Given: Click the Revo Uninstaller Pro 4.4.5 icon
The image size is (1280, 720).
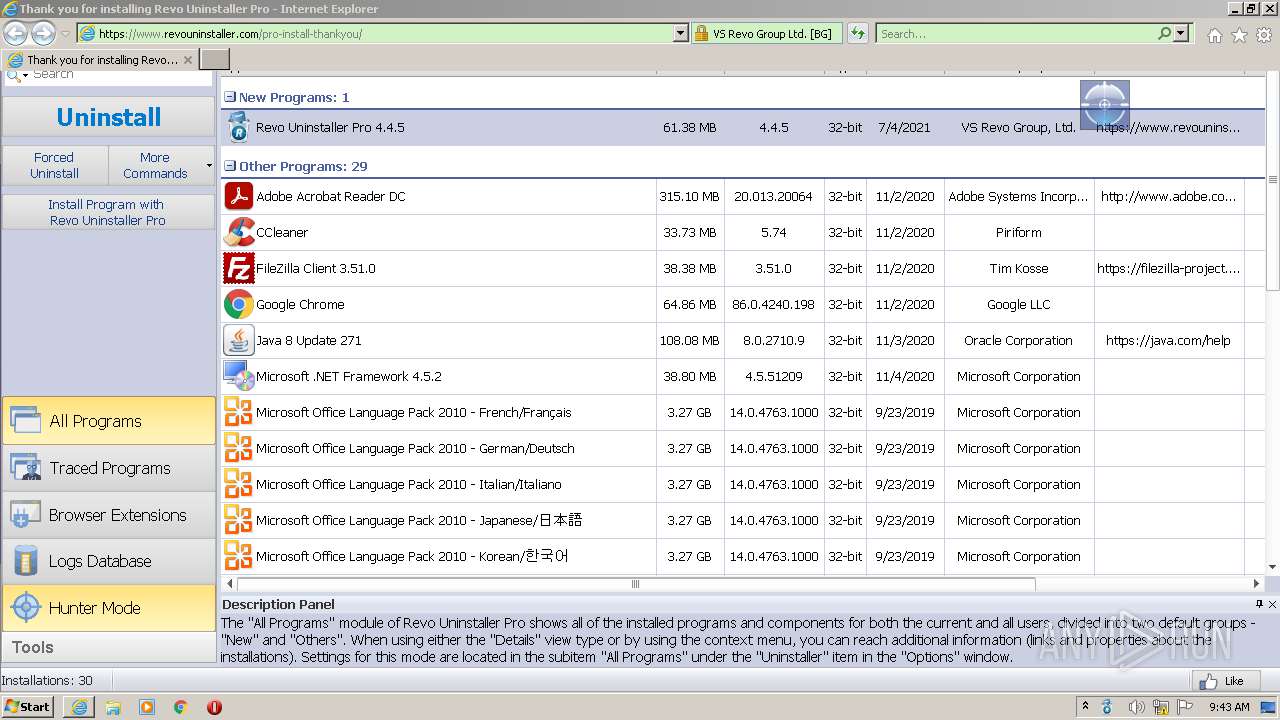Looking at the screenshot, I should pos(238,127).
